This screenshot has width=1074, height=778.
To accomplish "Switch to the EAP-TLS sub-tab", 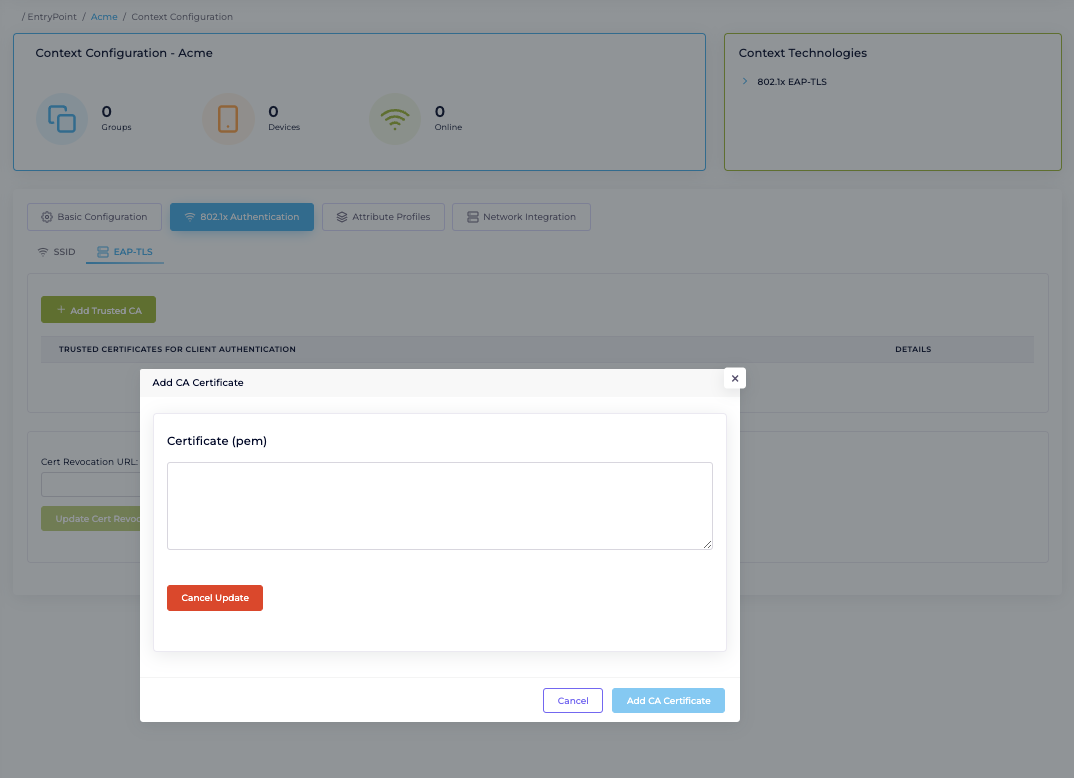I will (x=125, y=252).
